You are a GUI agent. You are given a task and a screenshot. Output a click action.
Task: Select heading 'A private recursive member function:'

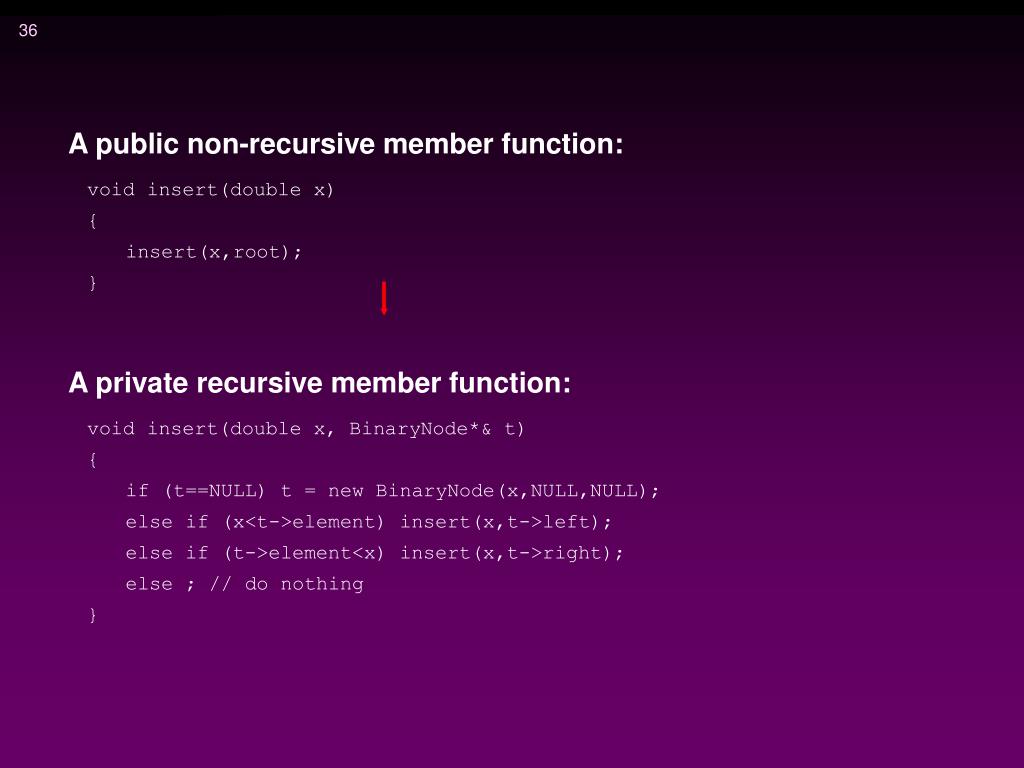tap(319, 383)
